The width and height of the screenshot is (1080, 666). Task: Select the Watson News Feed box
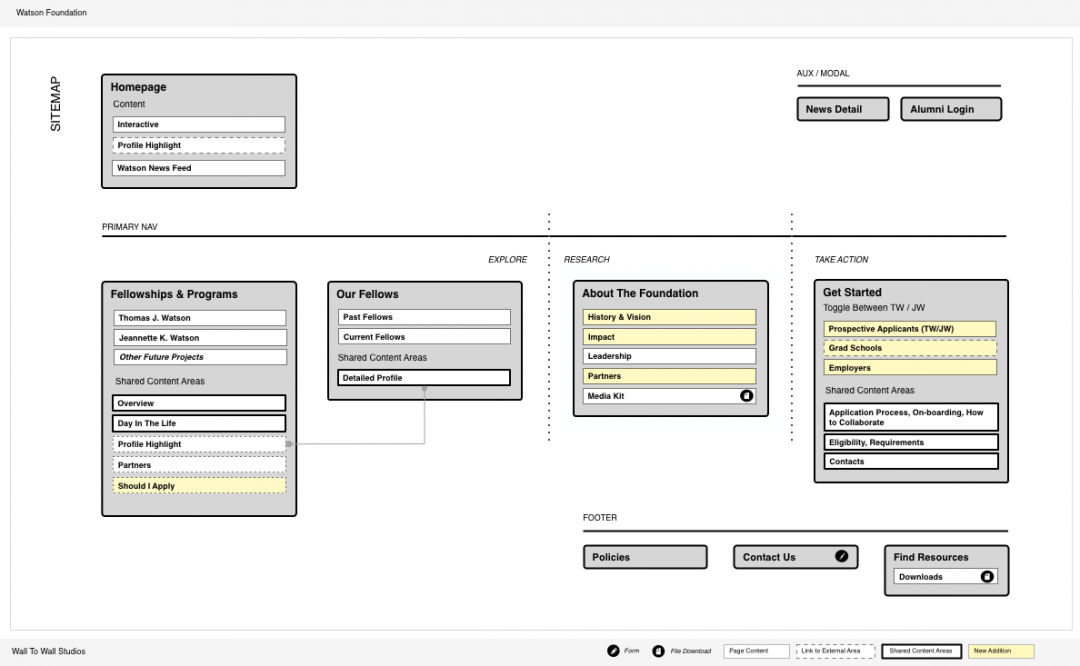click(x=198, y=168)
